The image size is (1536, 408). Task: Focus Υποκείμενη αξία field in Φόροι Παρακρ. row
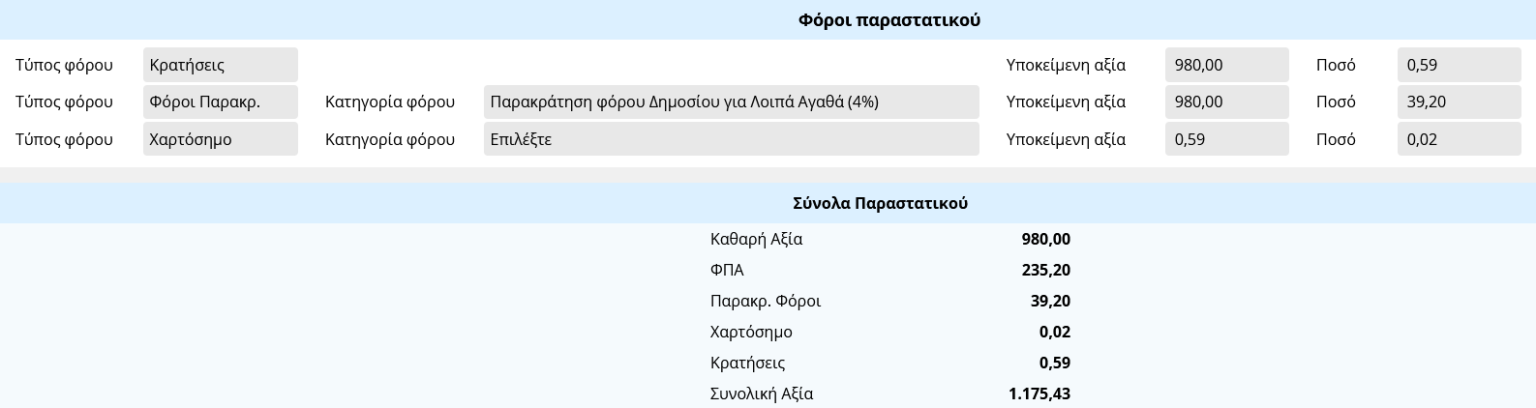tap(1227, 102)
